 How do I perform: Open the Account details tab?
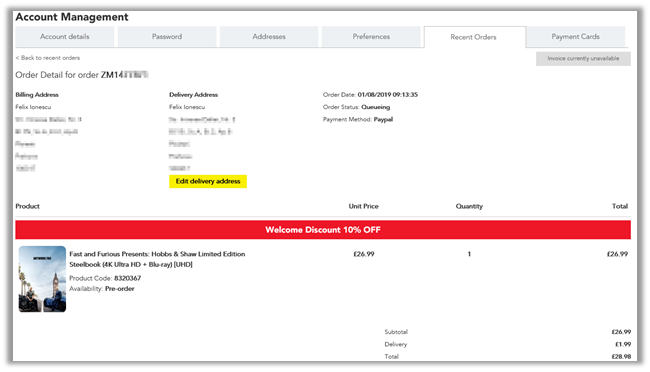tap(65, 36)
